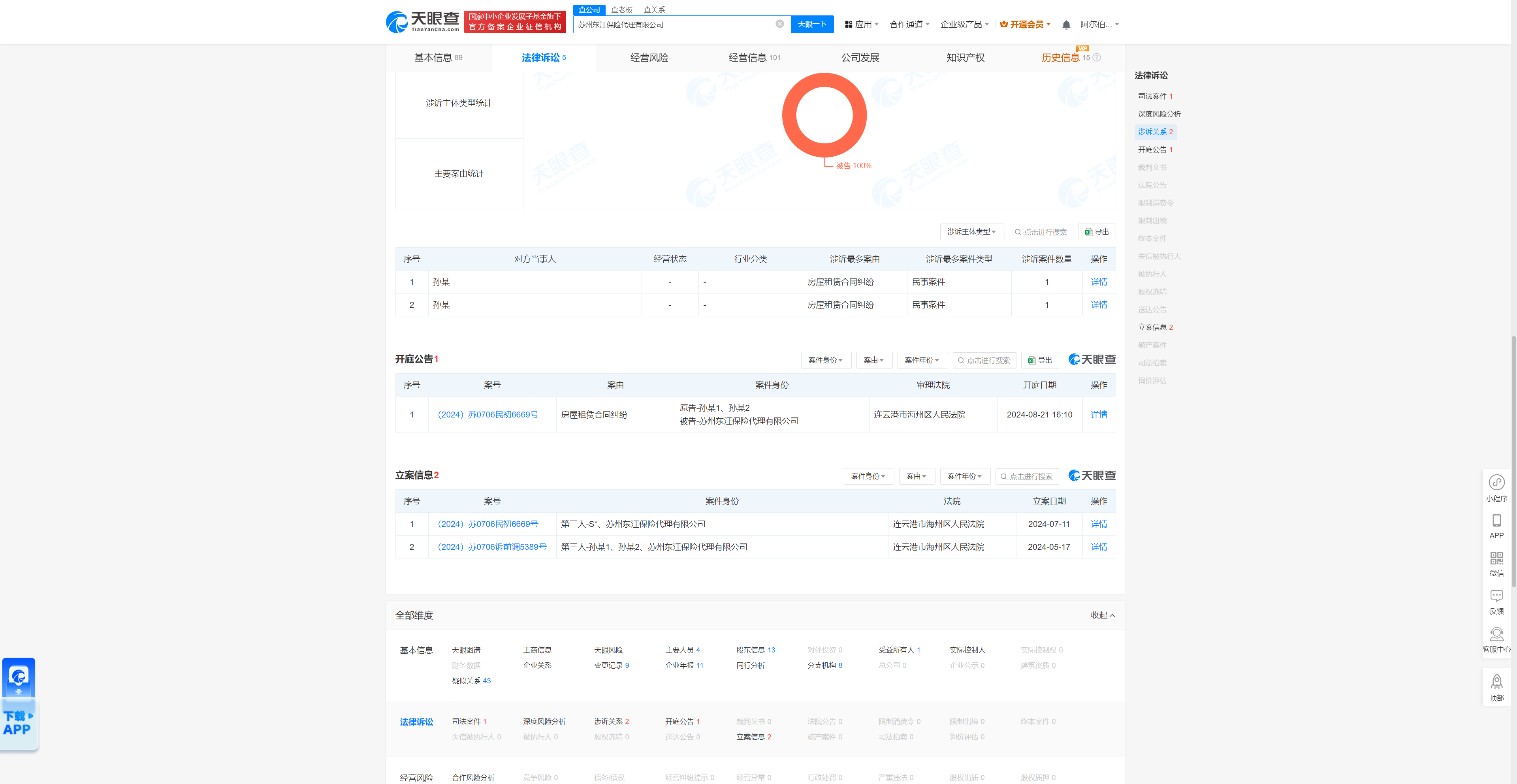Open 股东信息 13 in 全部维度

point(756,650)
